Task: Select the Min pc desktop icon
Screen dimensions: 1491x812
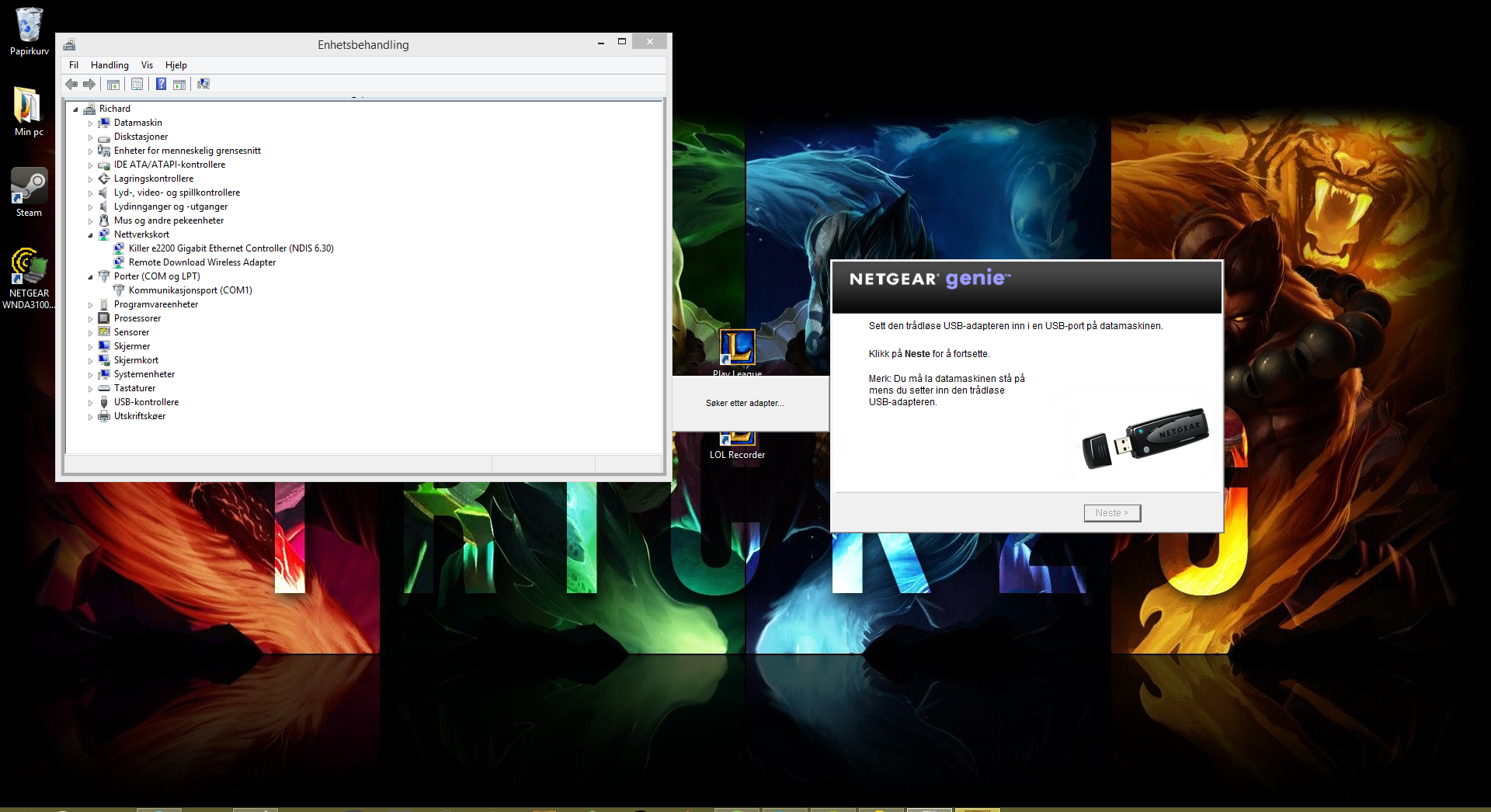Action: click(29, 112)
